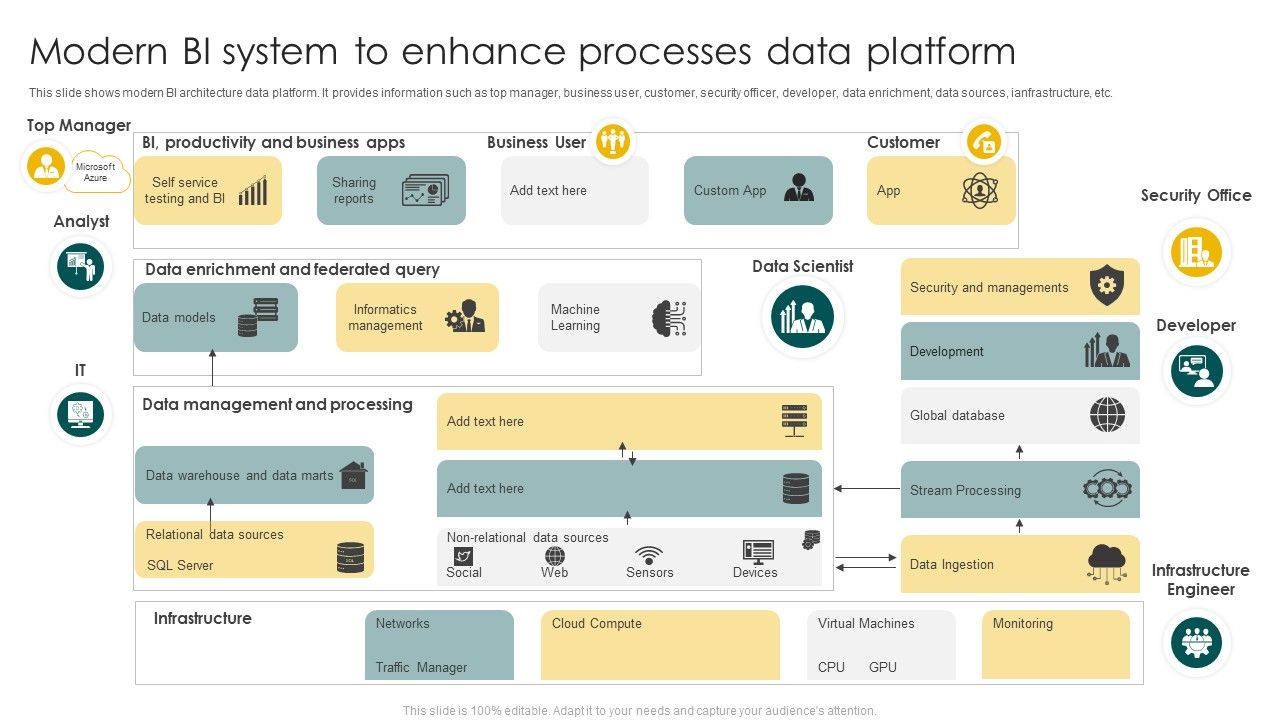Click the atom icon in App card
The width and height of the screenshot is (1280, 720).
click(980, 190)
